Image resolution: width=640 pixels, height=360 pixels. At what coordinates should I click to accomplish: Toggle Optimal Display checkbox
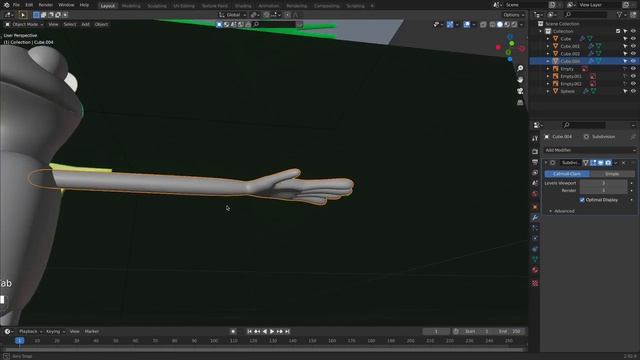point(582,200)
